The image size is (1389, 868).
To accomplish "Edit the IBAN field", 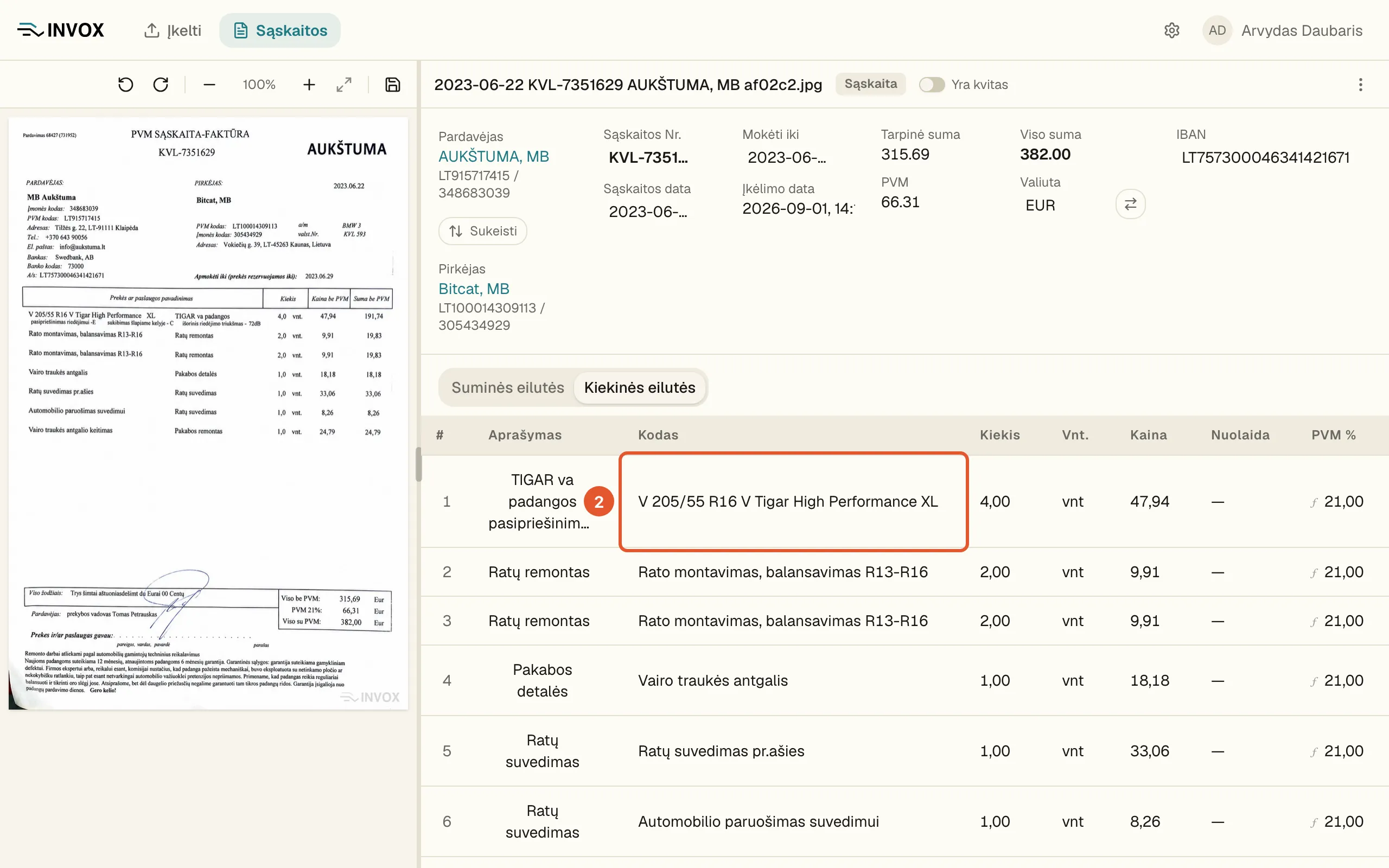I will [1265, 157].
